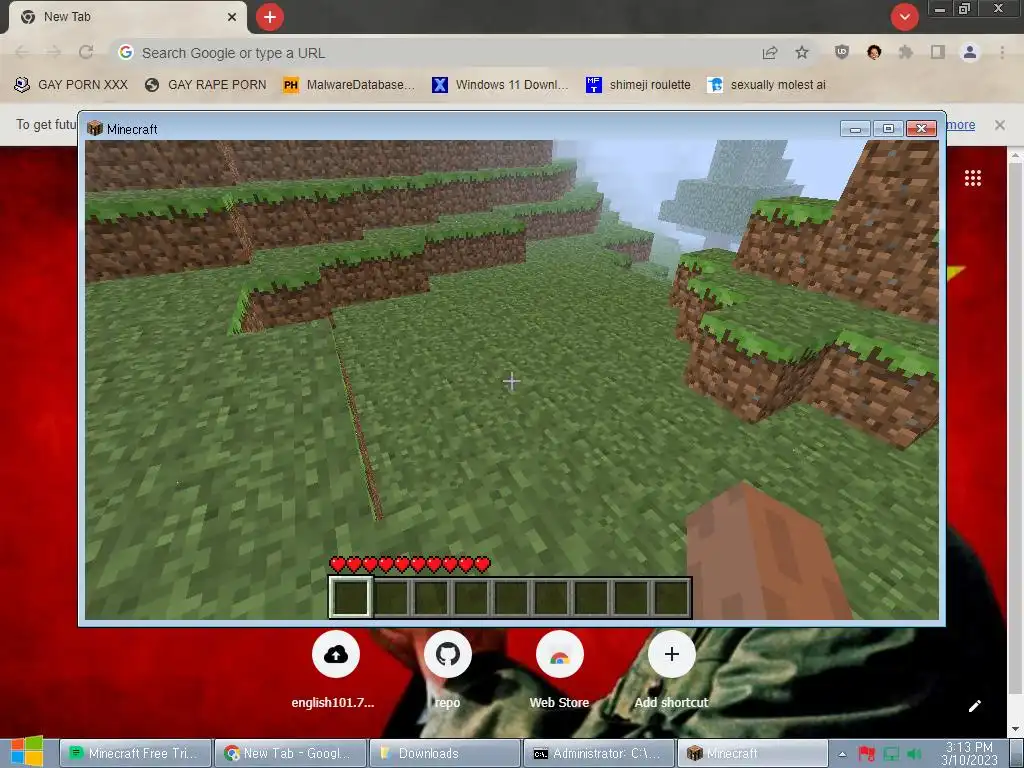Open the Extensions puzzle piece menu
Viewport: 1024px width, 768px height.
tap(906, 52)
